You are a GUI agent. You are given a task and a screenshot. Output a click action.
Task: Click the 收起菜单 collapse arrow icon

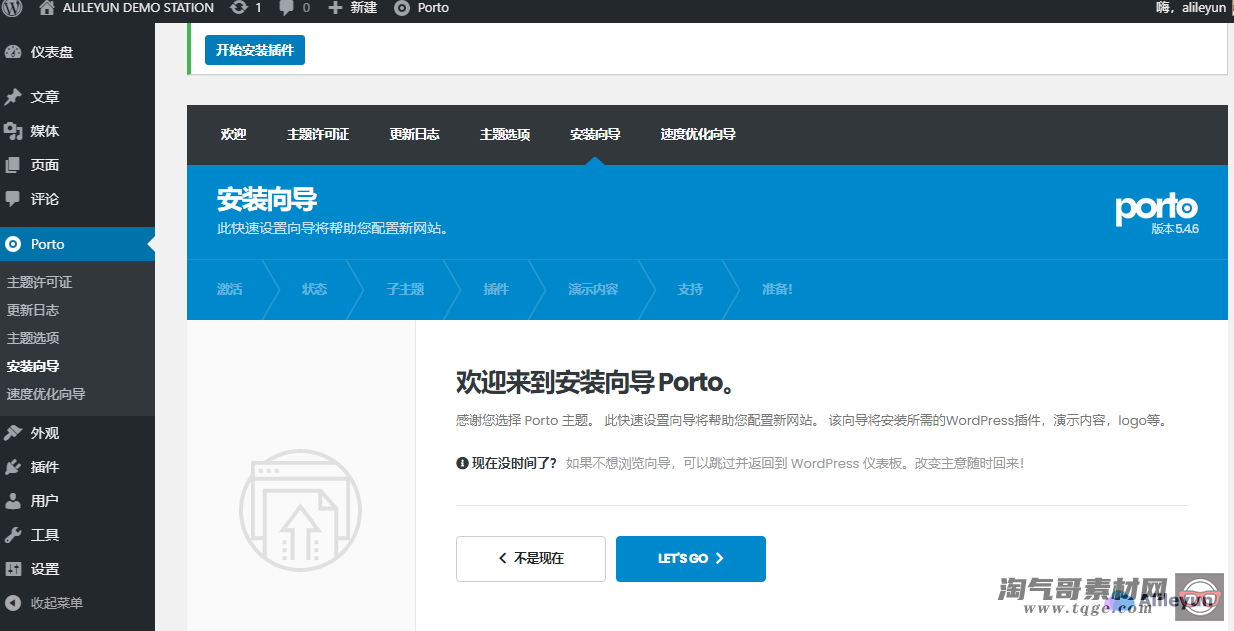click(x=13, y=603)
